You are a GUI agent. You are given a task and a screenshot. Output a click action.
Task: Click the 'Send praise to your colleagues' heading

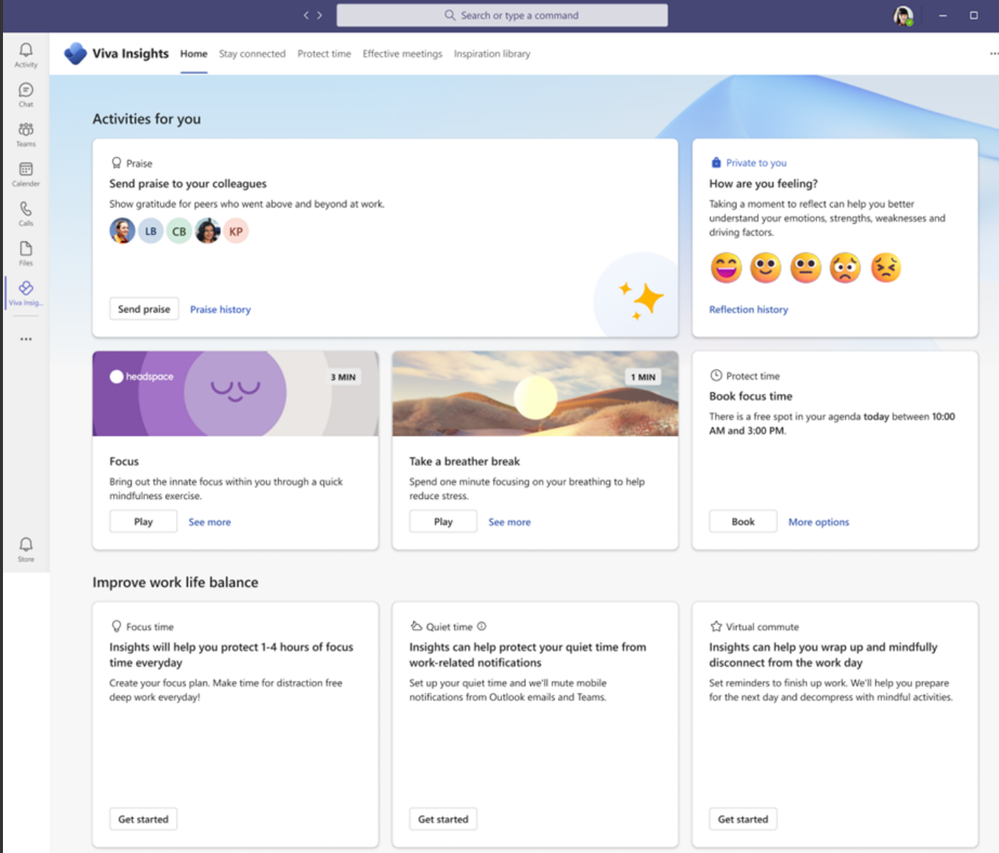[188, 183]
